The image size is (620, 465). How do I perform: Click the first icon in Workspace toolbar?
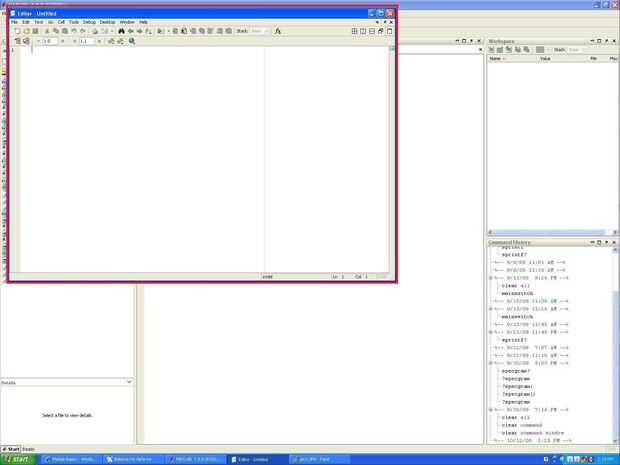click(x=491, y=49)
